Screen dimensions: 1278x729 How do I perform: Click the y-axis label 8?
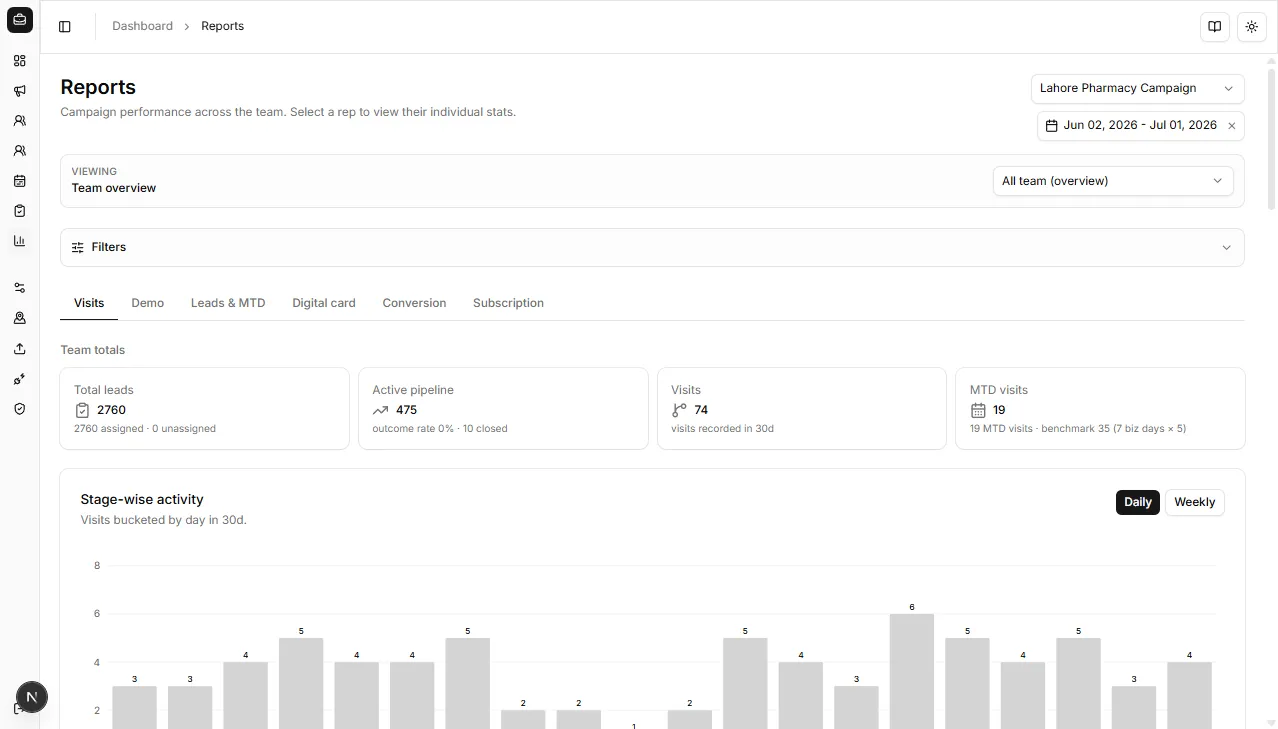[97, 566]
